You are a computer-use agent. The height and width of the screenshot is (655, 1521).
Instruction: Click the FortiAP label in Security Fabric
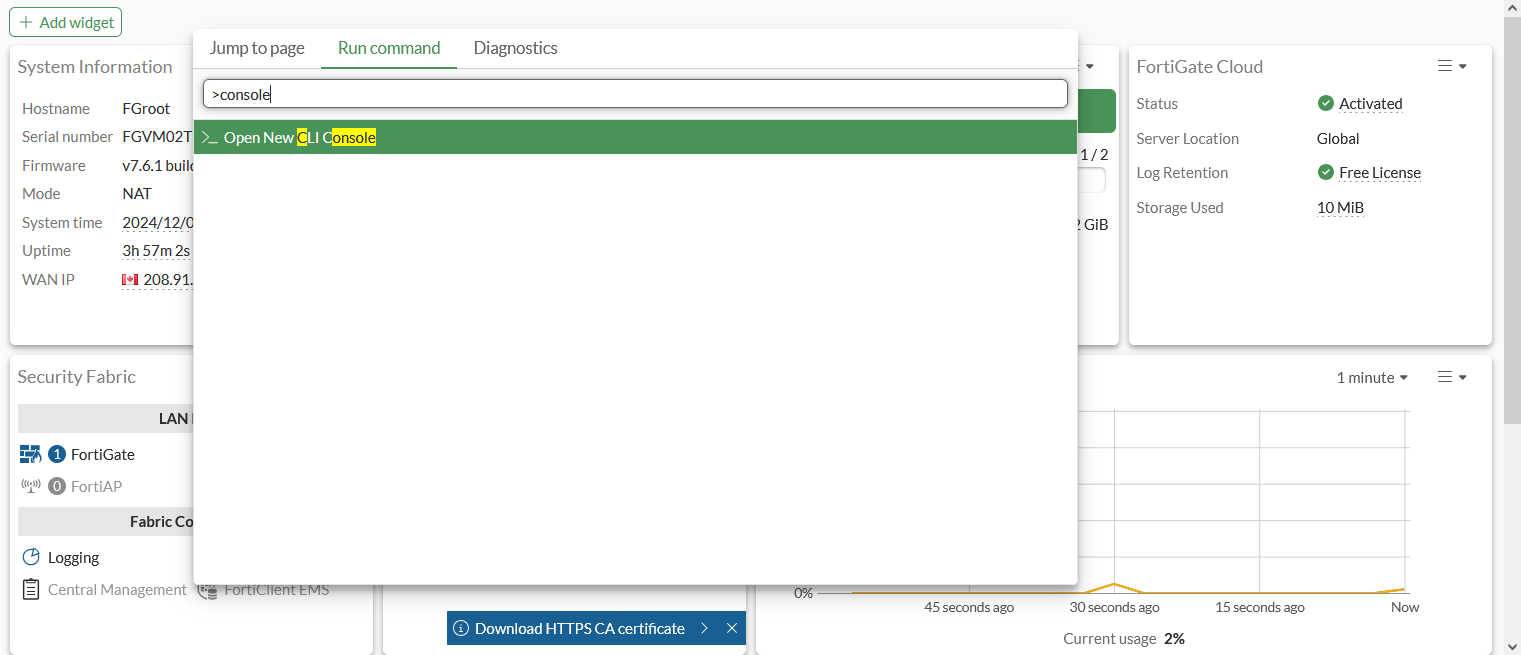click(97, 486)
